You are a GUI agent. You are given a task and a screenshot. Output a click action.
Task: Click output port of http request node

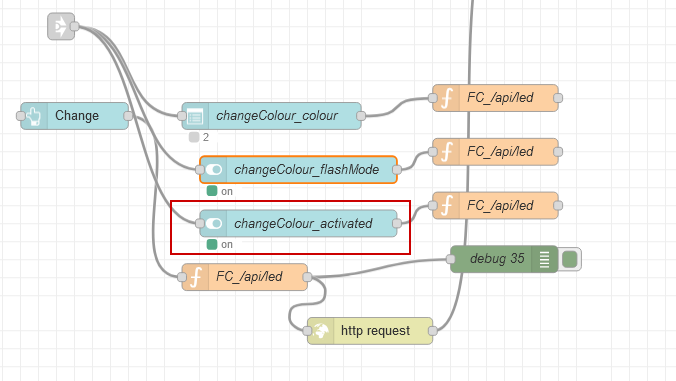pyautogui.click(x=433, y=331)
